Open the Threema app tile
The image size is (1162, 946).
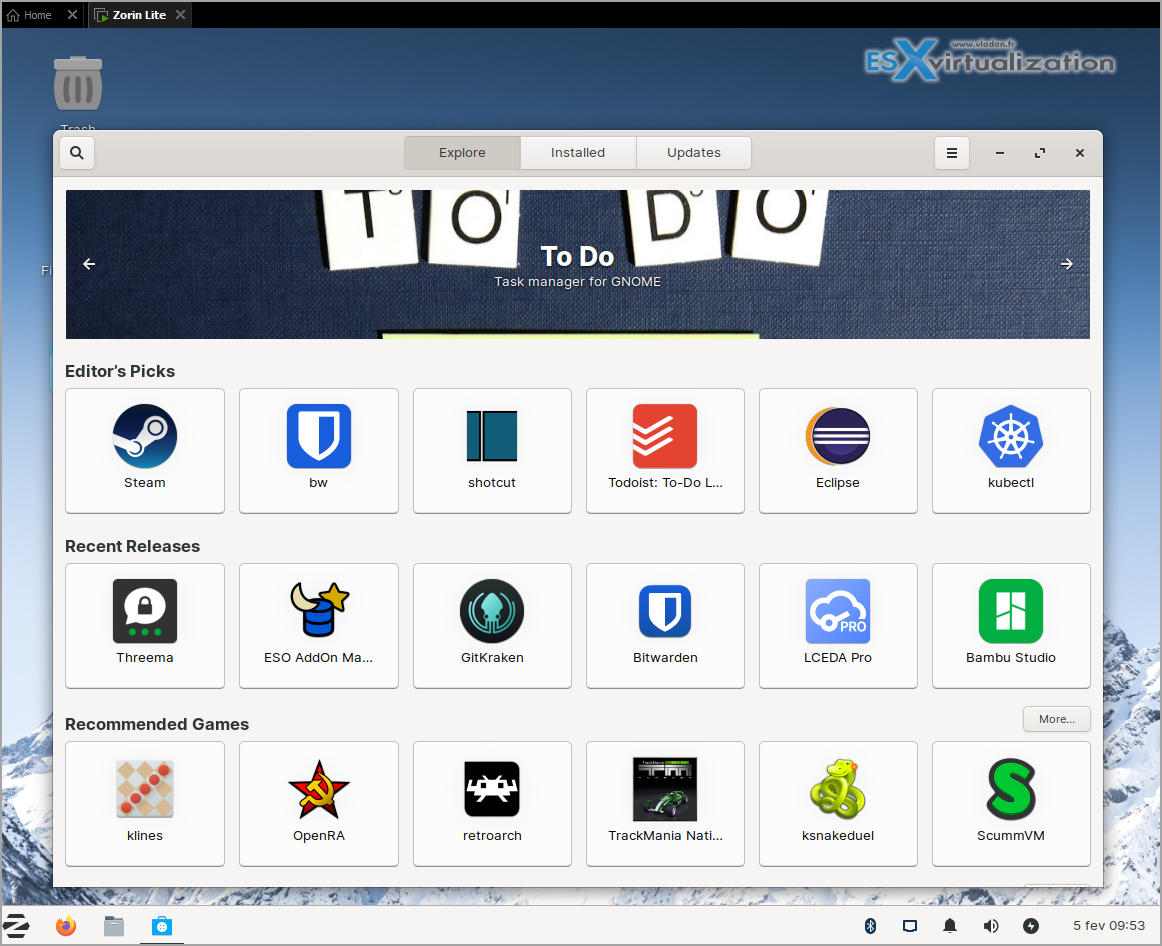(x=145, y=625)
